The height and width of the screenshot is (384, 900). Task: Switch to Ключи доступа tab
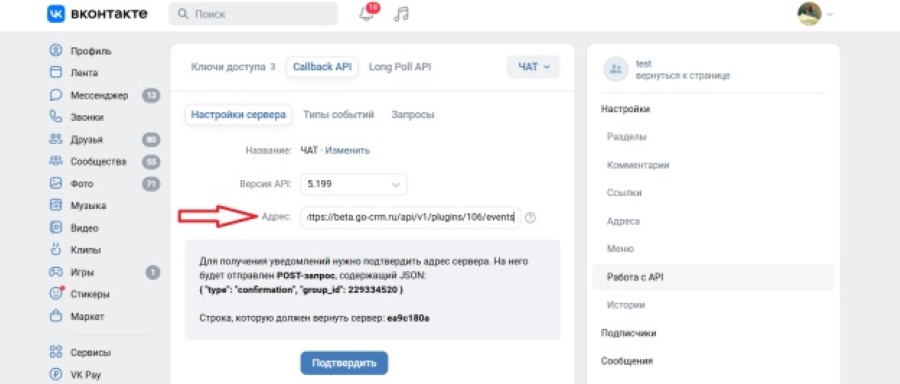233,67
